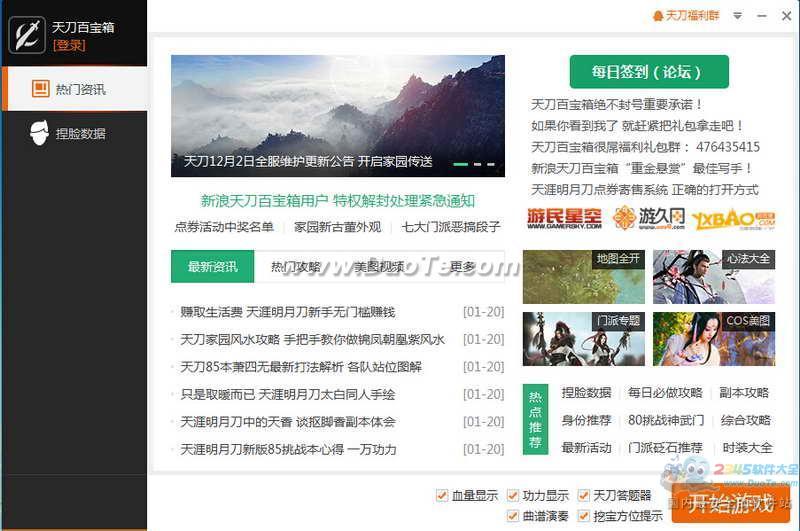Image resolution: width=800 pixels, height=531 pixels.
Task: Open the 点券活动中奖名单 link
Action: coord(224,226)
